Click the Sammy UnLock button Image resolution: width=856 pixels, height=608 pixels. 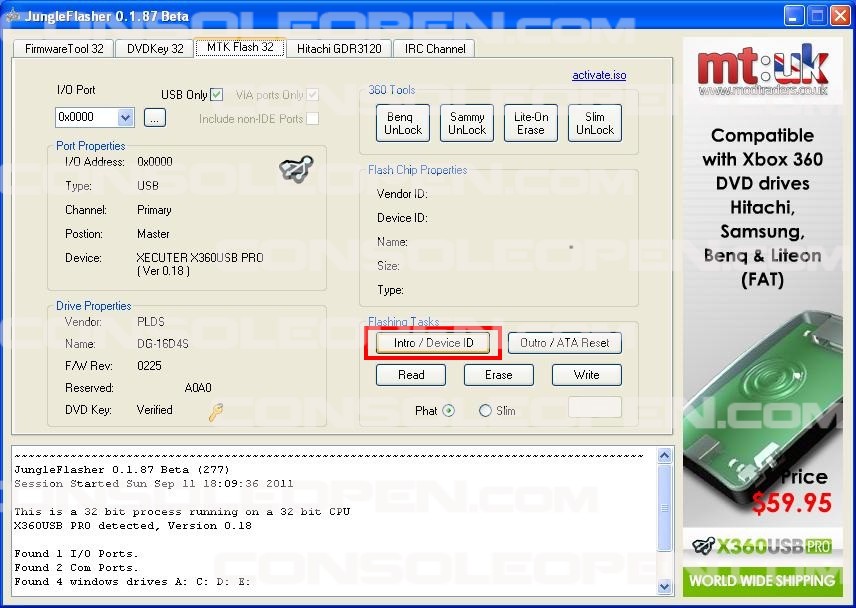467,123
